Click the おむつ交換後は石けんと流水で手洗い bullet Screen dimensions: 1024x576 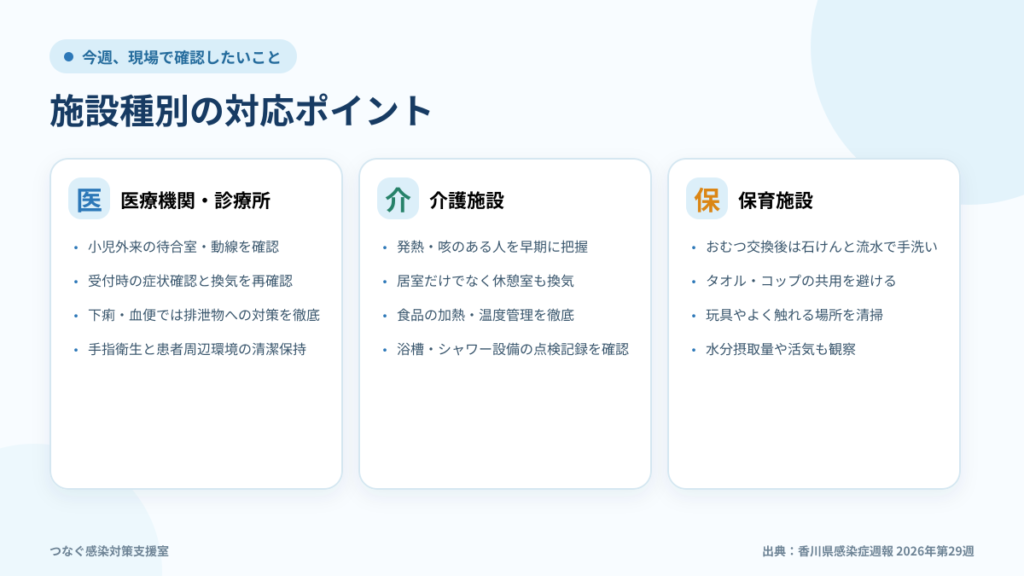(x=822, y=247)
